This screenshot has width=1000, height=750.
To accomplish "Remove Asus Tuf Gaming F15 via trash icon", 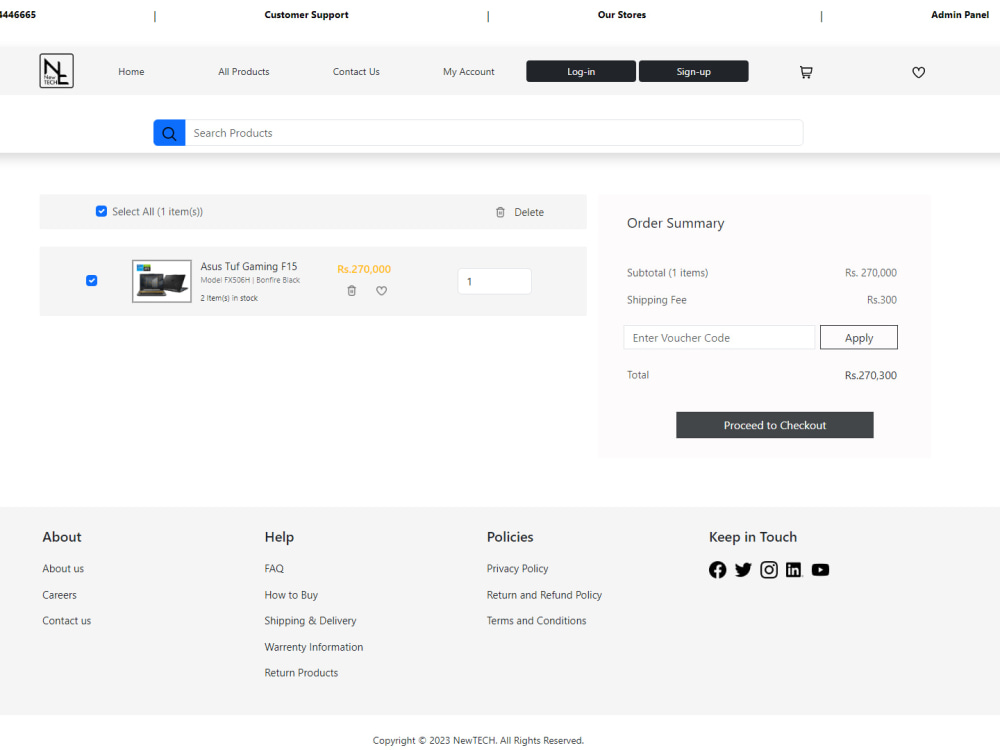I will tap(351, 291).
